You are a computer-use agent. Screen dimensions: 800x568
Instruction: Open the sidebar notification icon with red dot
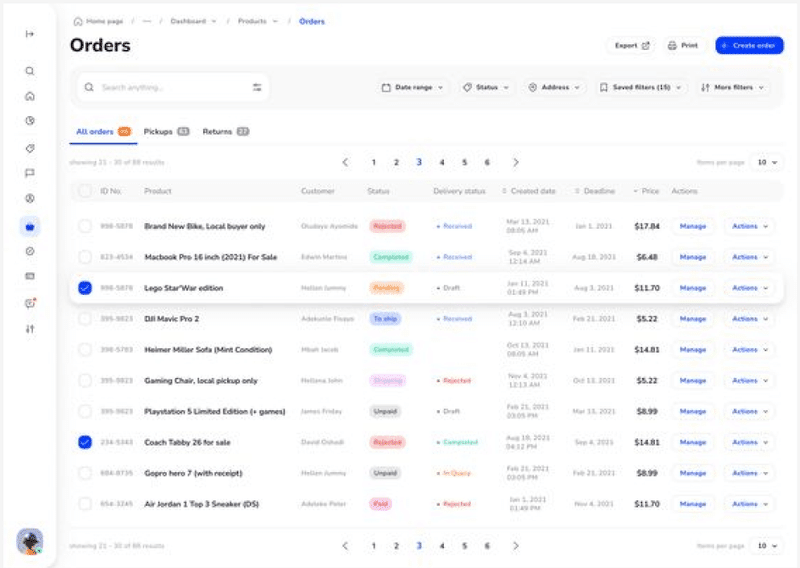30,303
